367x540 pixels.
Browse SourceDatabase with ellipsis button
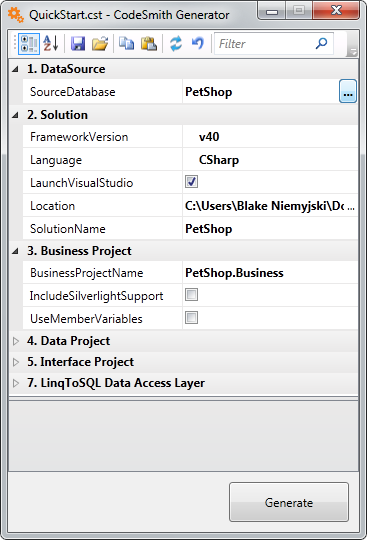click(348, 91)
